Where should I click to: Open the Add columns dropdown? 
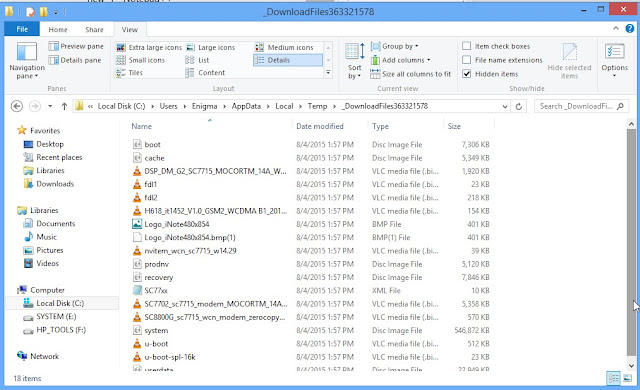pyautogui.click(x=400, y=60)
